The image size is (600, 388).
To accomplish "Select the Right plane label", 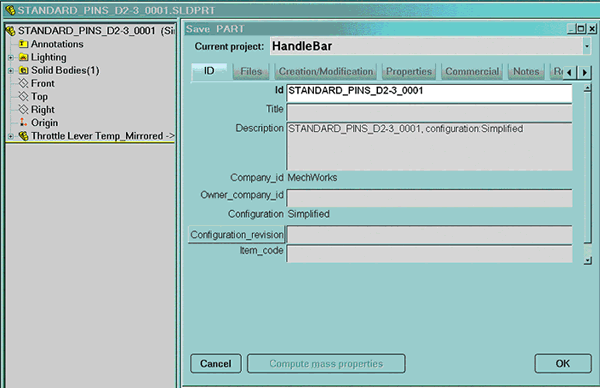I will [x=43, y=110].
